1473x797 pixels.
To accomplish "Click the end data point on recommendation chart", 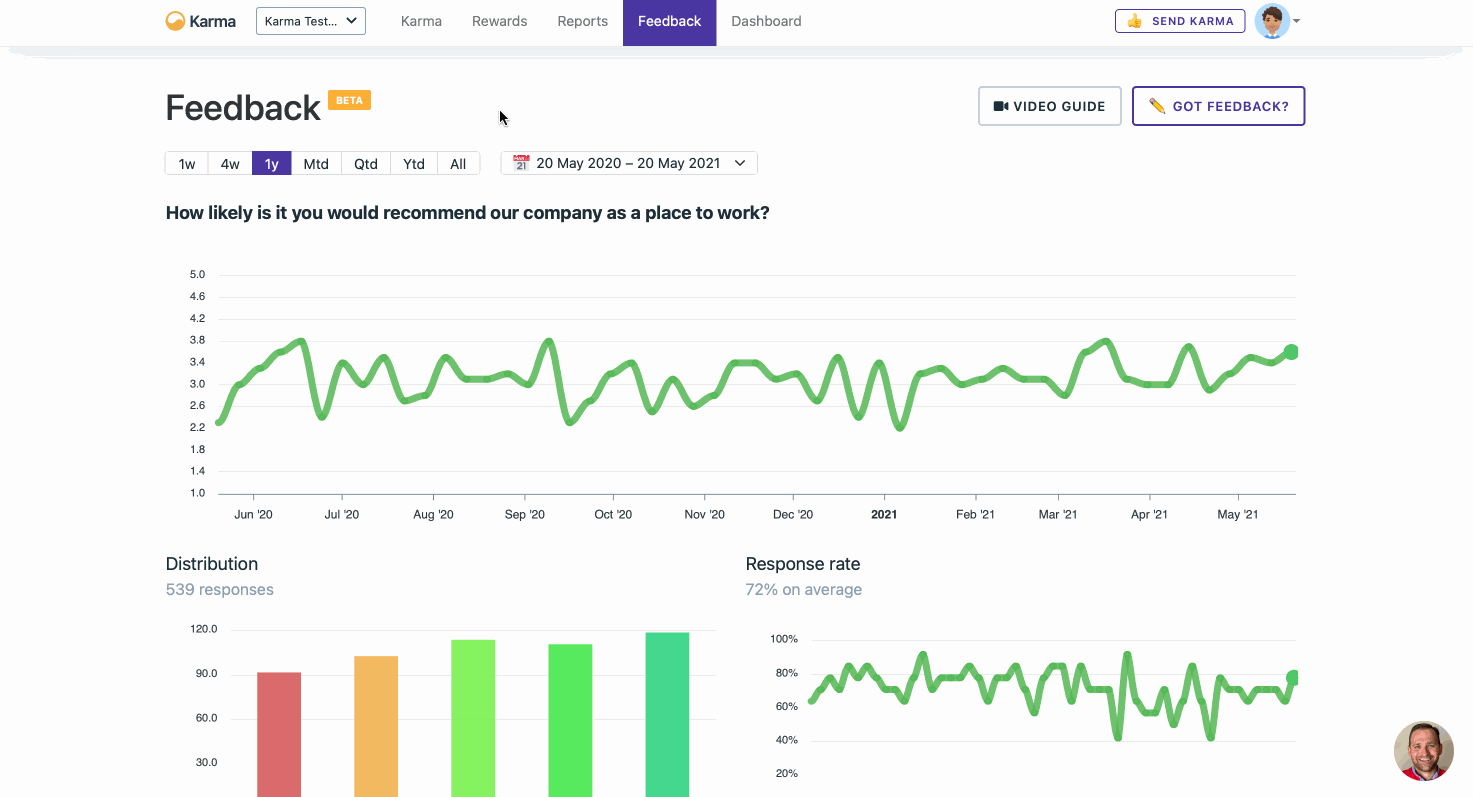I will 1291,352.
